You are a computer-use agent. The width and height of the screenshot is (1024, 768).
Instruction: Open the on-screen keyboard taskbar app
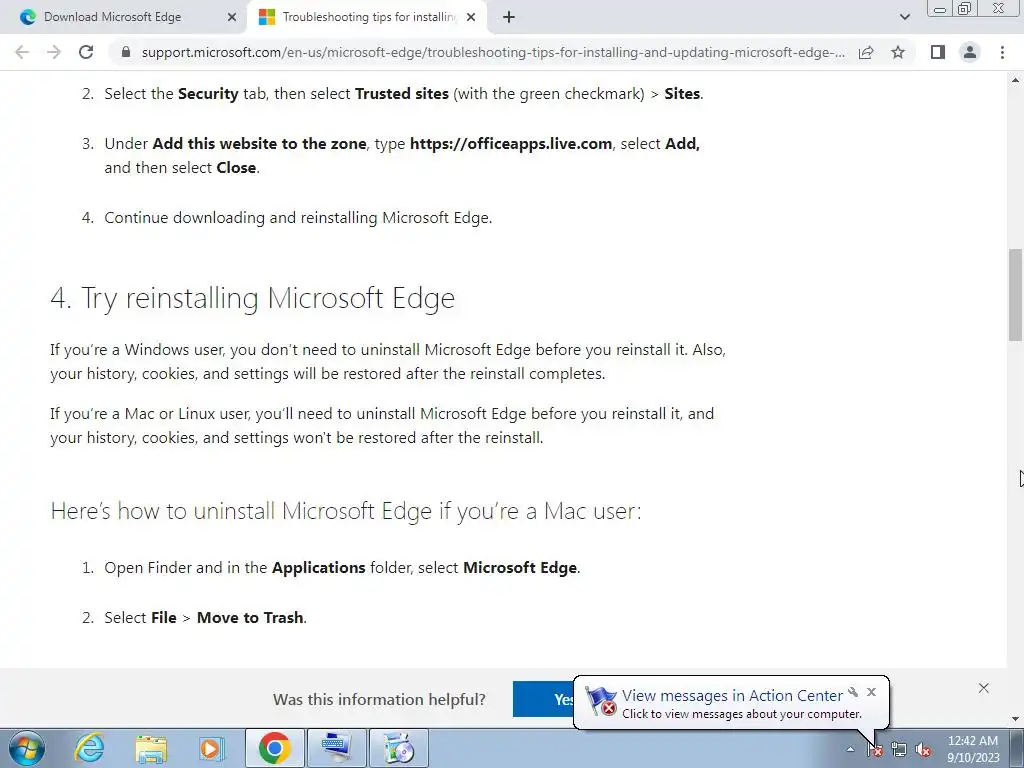pyautogui.click(x=336, y=748)
